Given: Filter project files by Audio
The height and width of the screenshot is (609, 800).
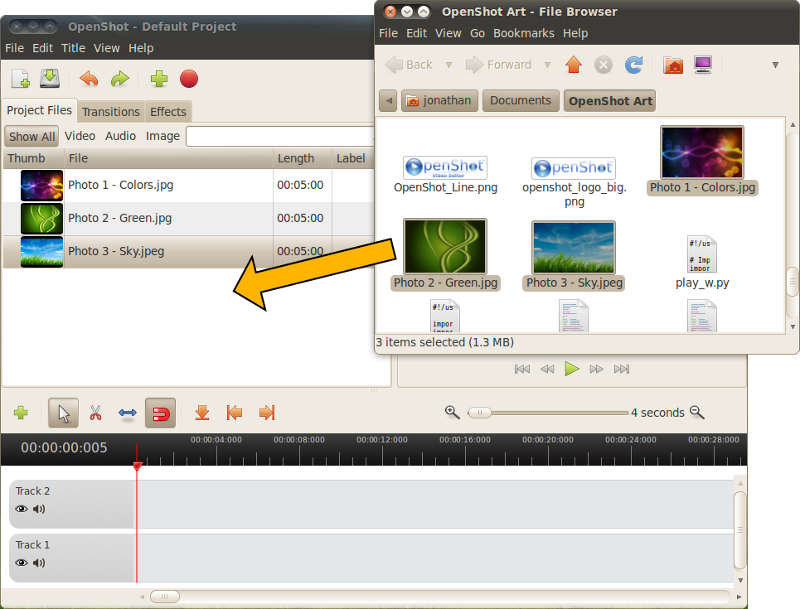Looking at the screenshot, I should tap(120, 136).
